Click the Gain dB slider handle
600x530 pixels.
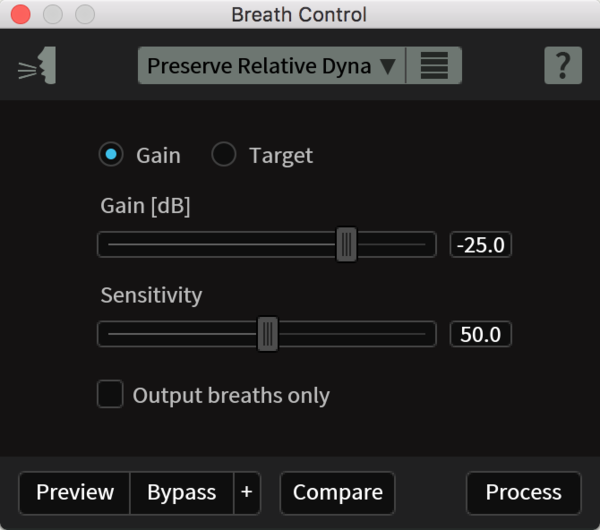click(x=346, y=244)
